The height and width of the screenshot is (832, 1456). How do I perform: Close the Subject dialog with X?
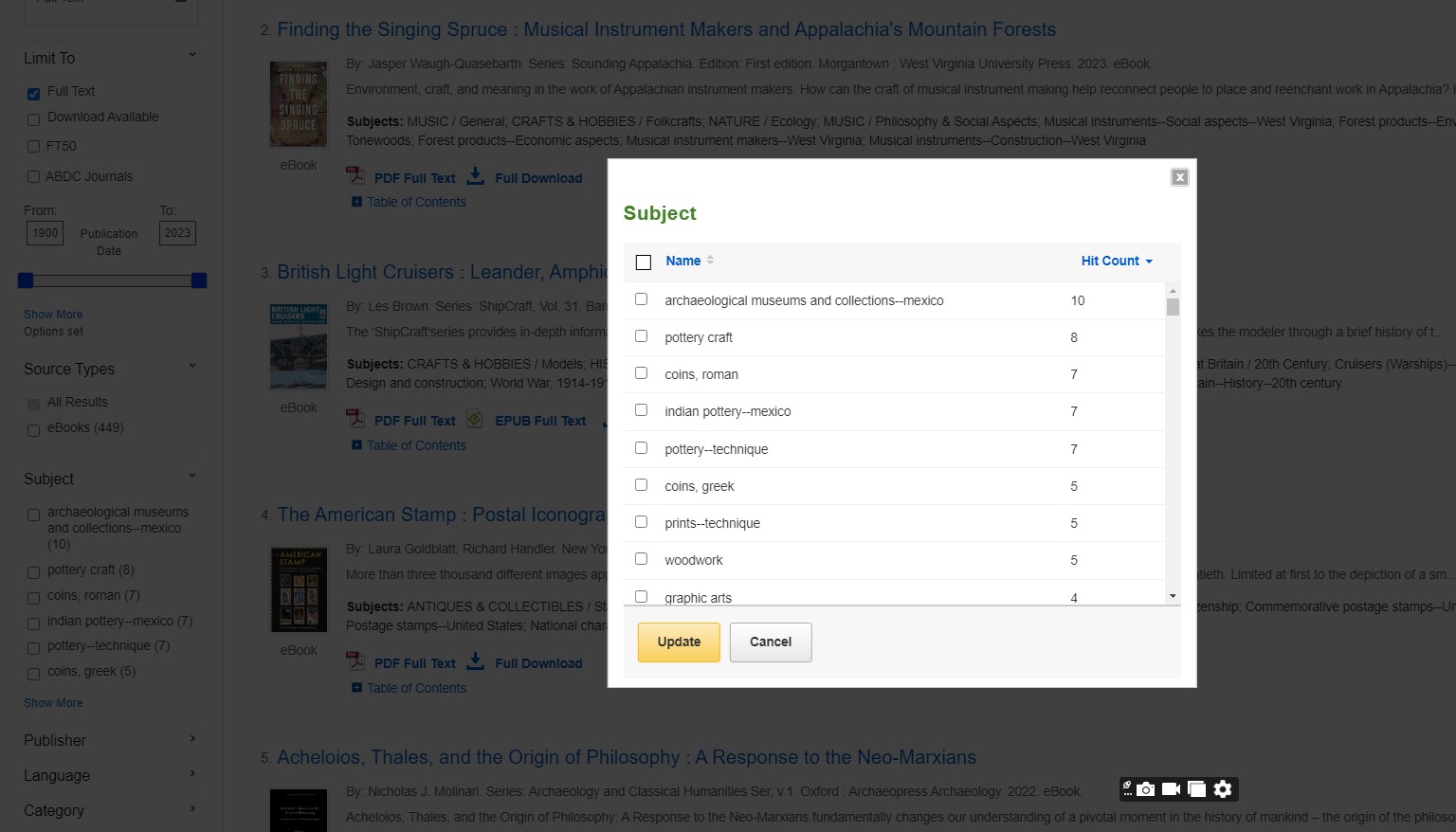coord(1179,177)
